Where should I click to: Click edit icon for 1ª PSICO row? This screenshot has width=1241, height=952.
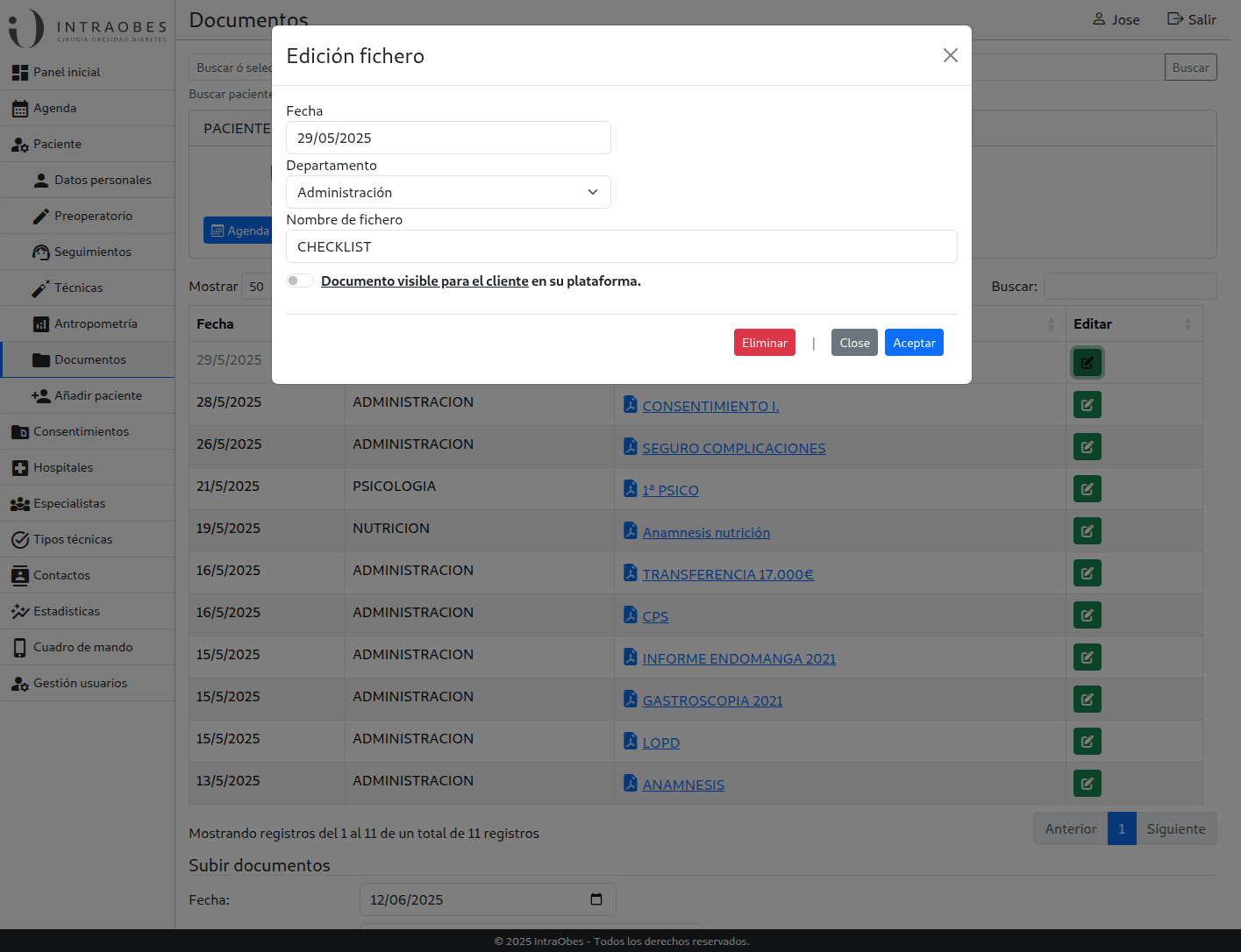tap(1088, 489)
